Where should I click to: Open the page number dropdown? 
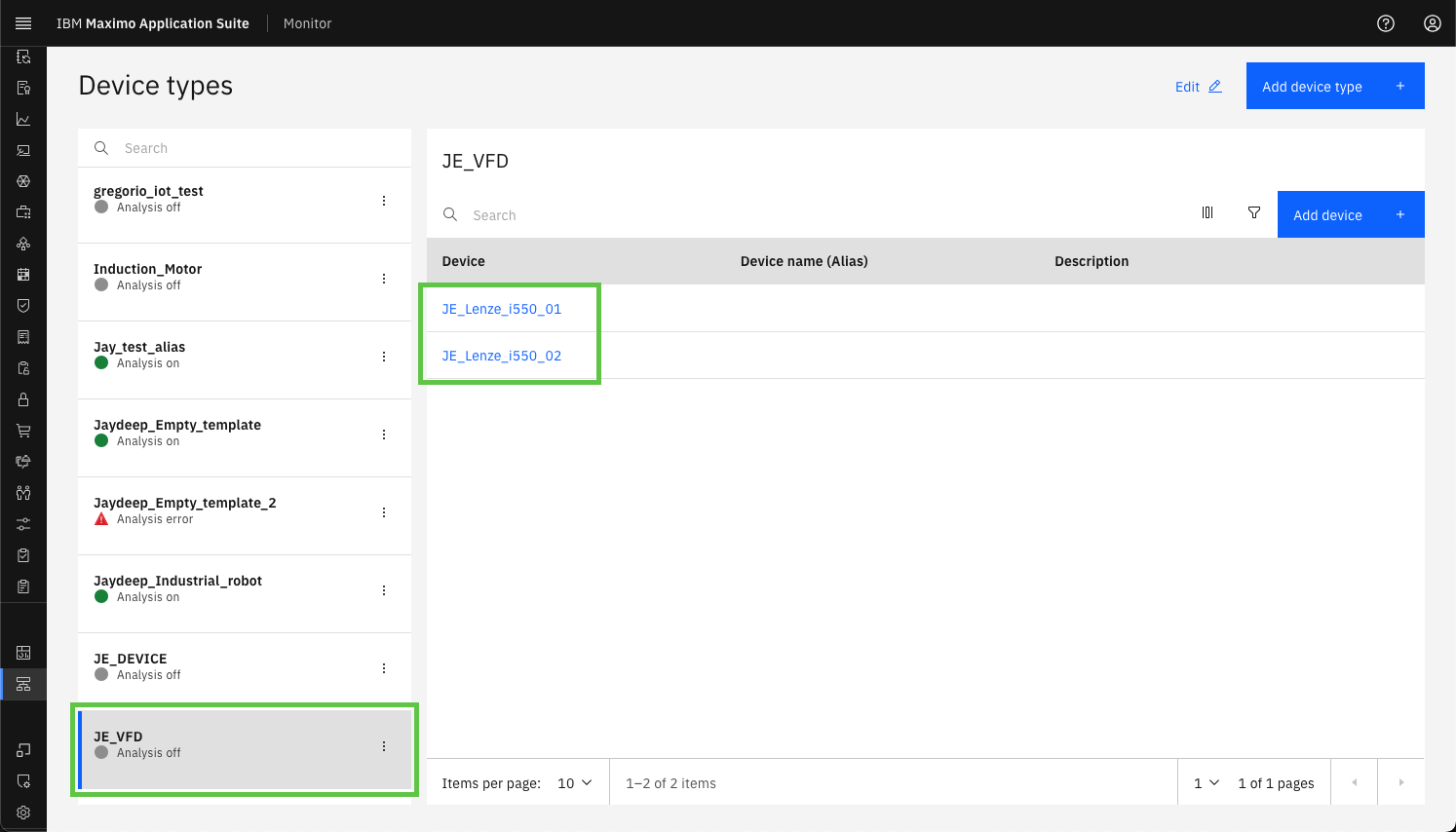(1207, 783)
